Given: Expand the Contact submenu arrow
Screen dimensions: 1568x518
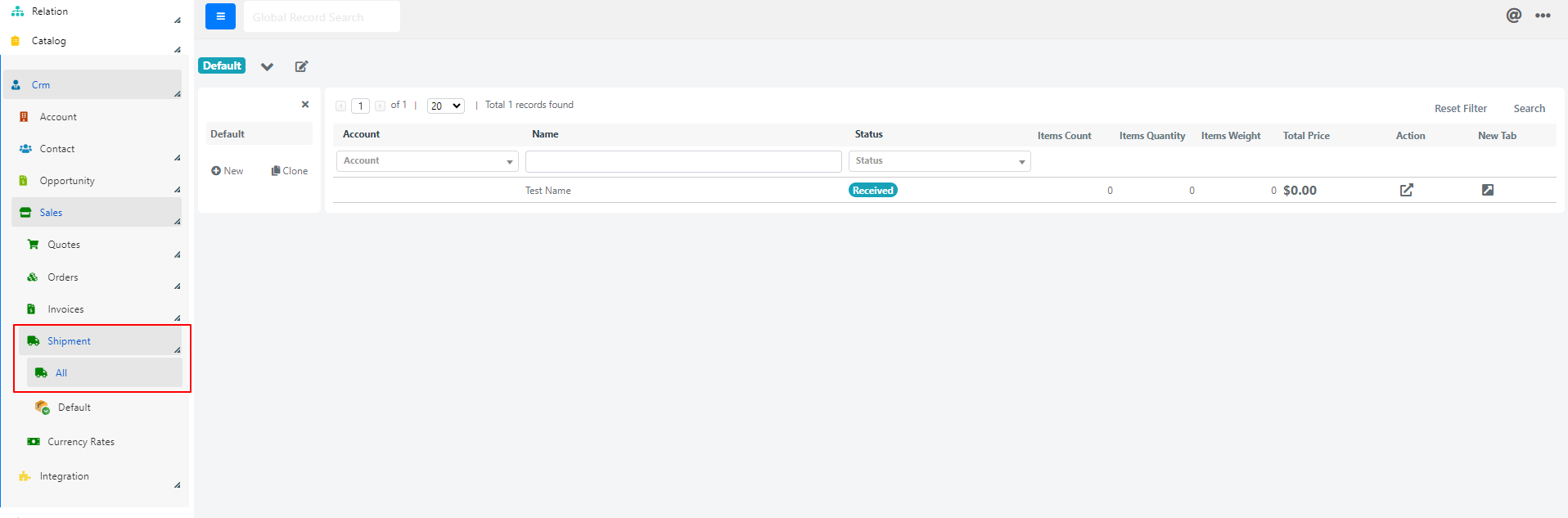Looking at the screenshot, I should click(x=178, y=157).
